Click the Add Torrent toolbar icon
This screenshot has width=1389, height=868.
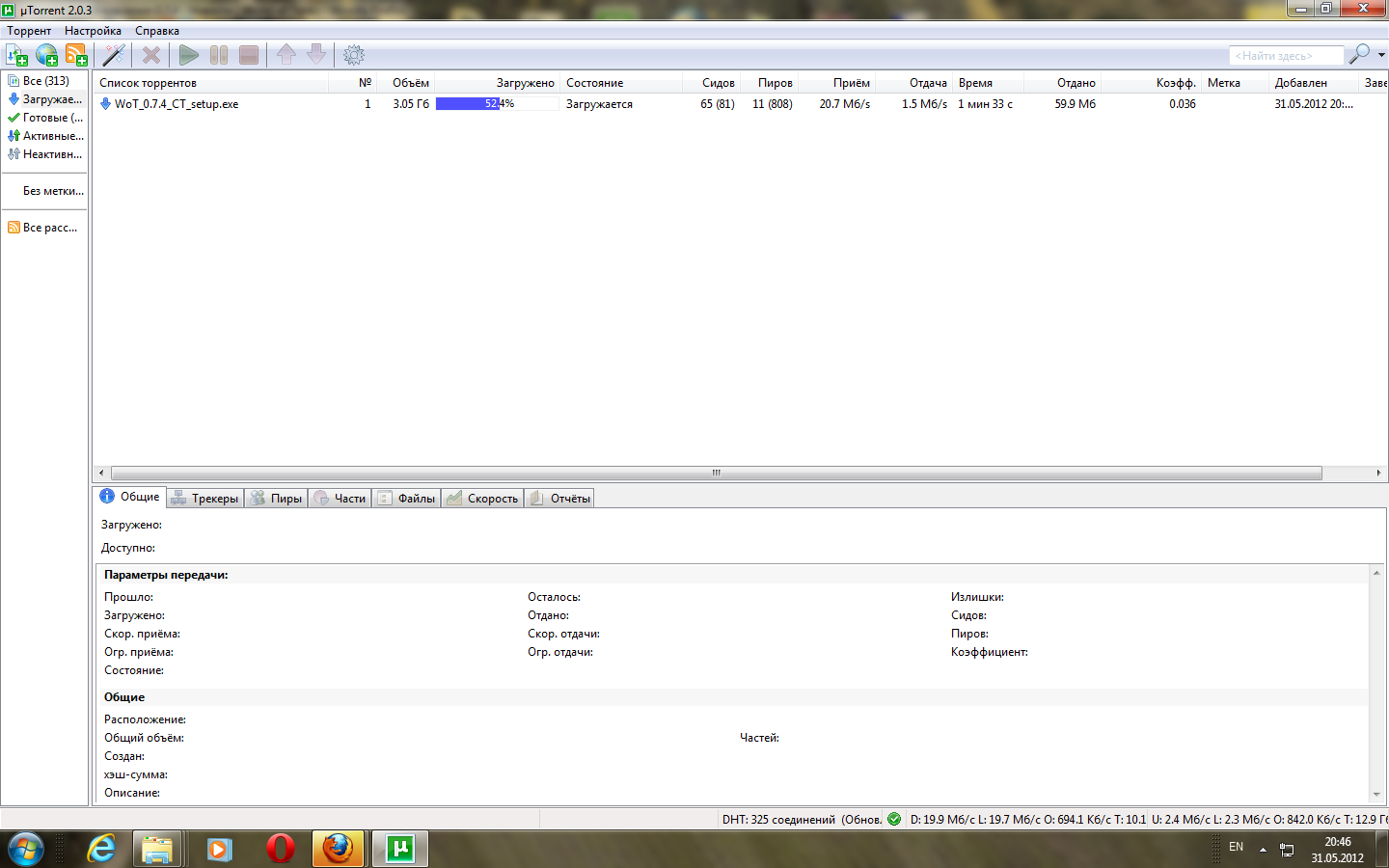[x=17, y=55]
